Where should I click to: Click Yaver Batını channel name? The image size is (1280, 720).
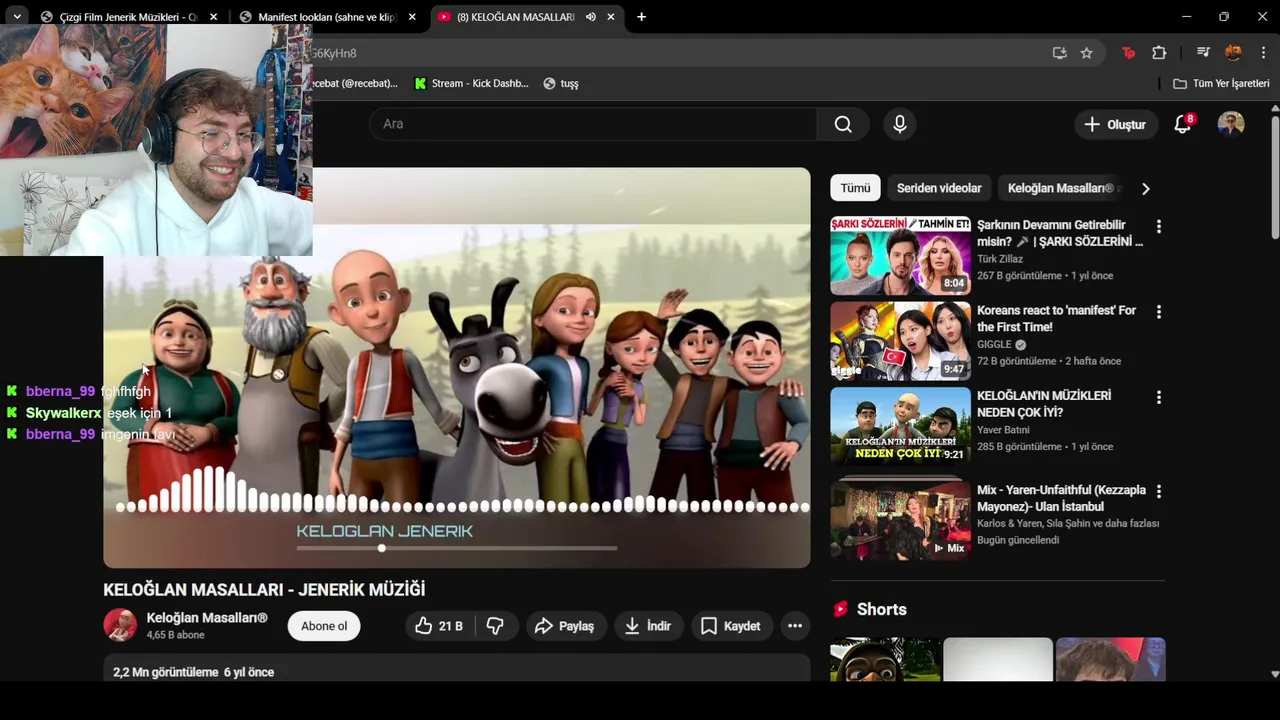(x=1003, y=430)
